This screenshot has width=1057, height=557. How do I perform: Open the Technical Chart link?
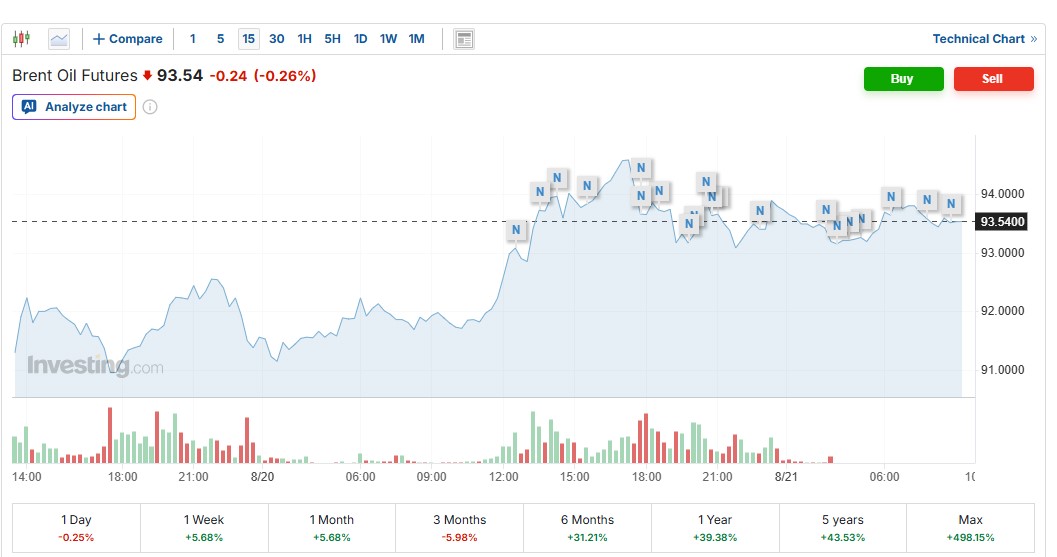[x=984, y=39]
